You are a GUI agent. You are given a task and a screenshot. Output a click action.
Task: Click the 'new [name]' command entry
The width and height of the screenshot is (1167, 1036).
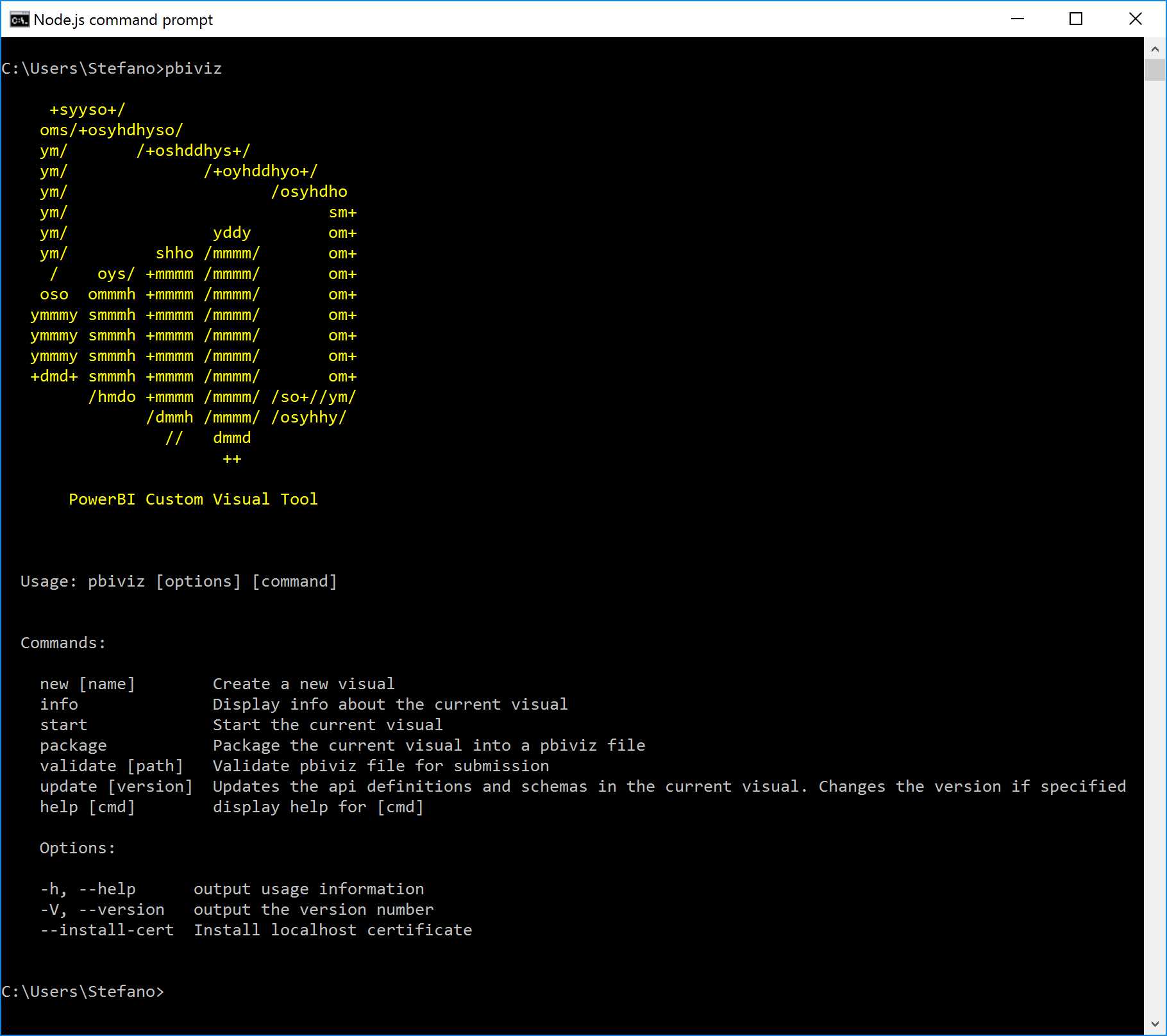pos(87,683)
